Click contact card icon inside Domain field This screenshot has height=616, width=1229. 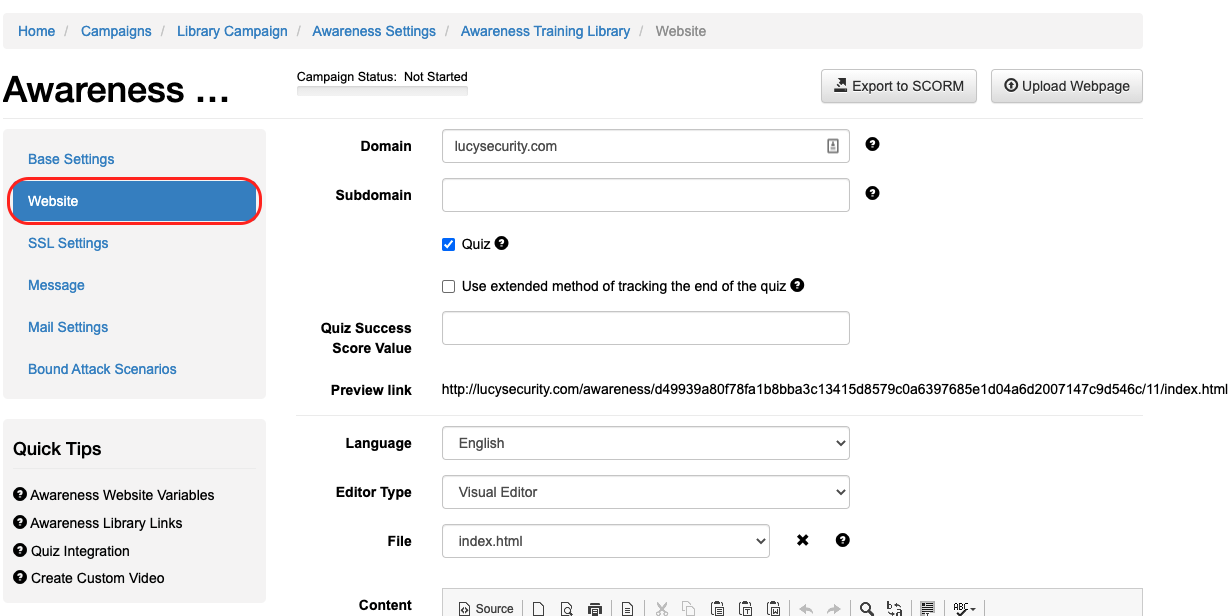[833, 146]
